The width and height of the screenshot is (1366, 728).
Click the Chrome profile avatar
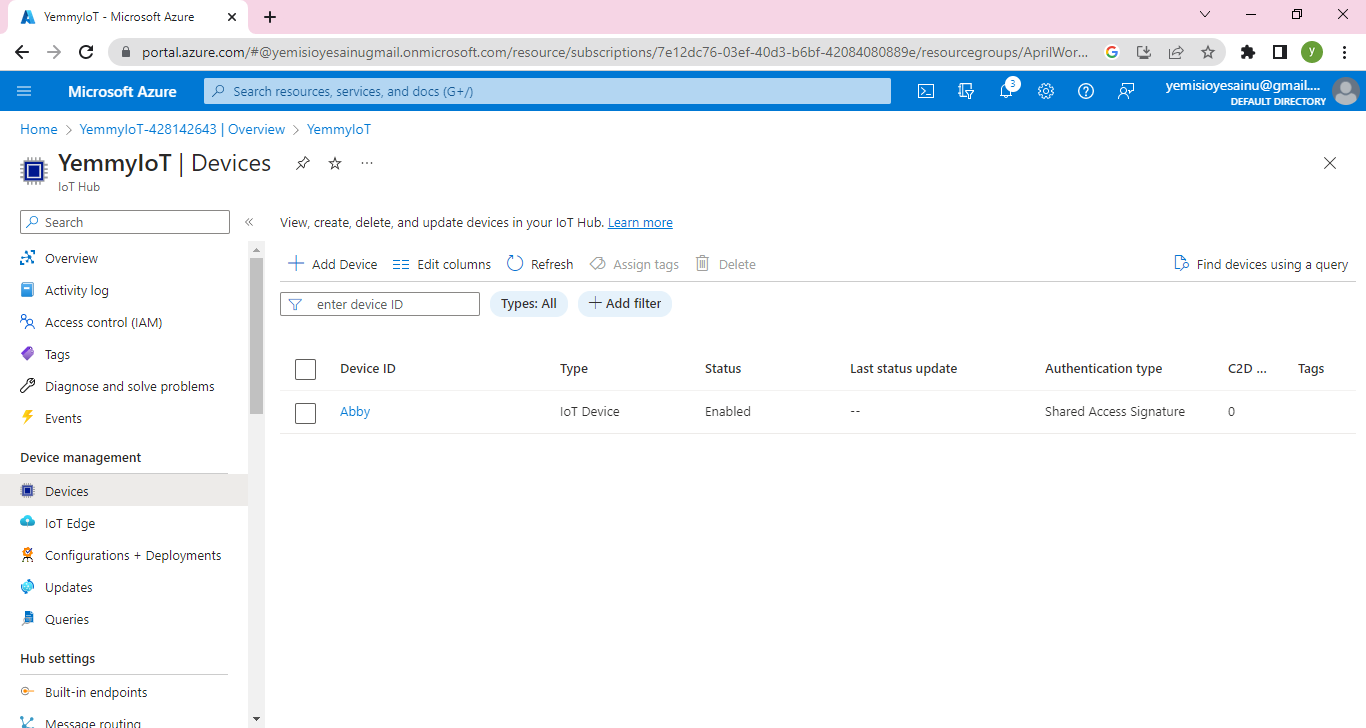(x=1312, y=52)
